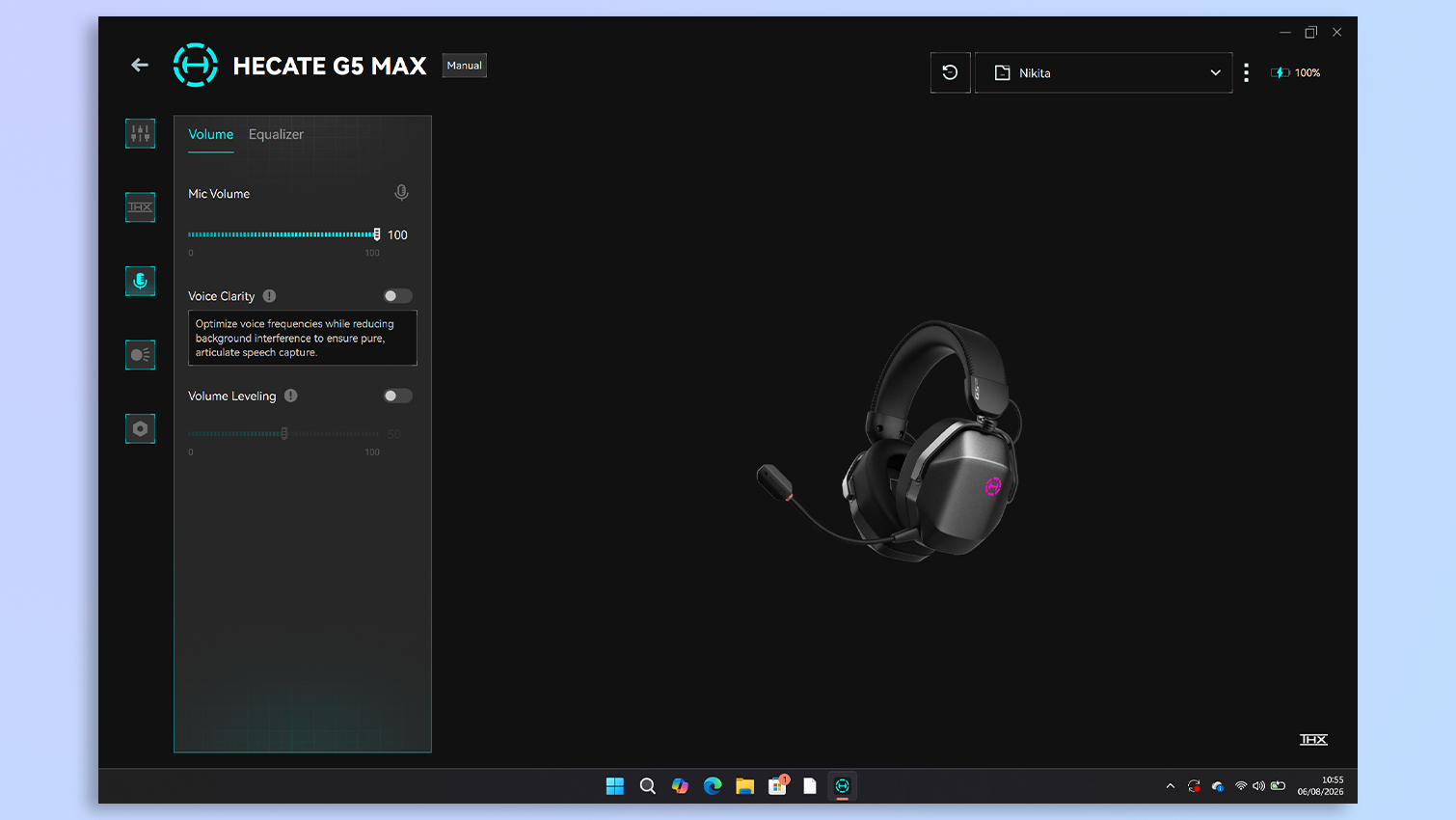The image size is (1456, 820).
Task: Click the headset product image
Action: 890,442
